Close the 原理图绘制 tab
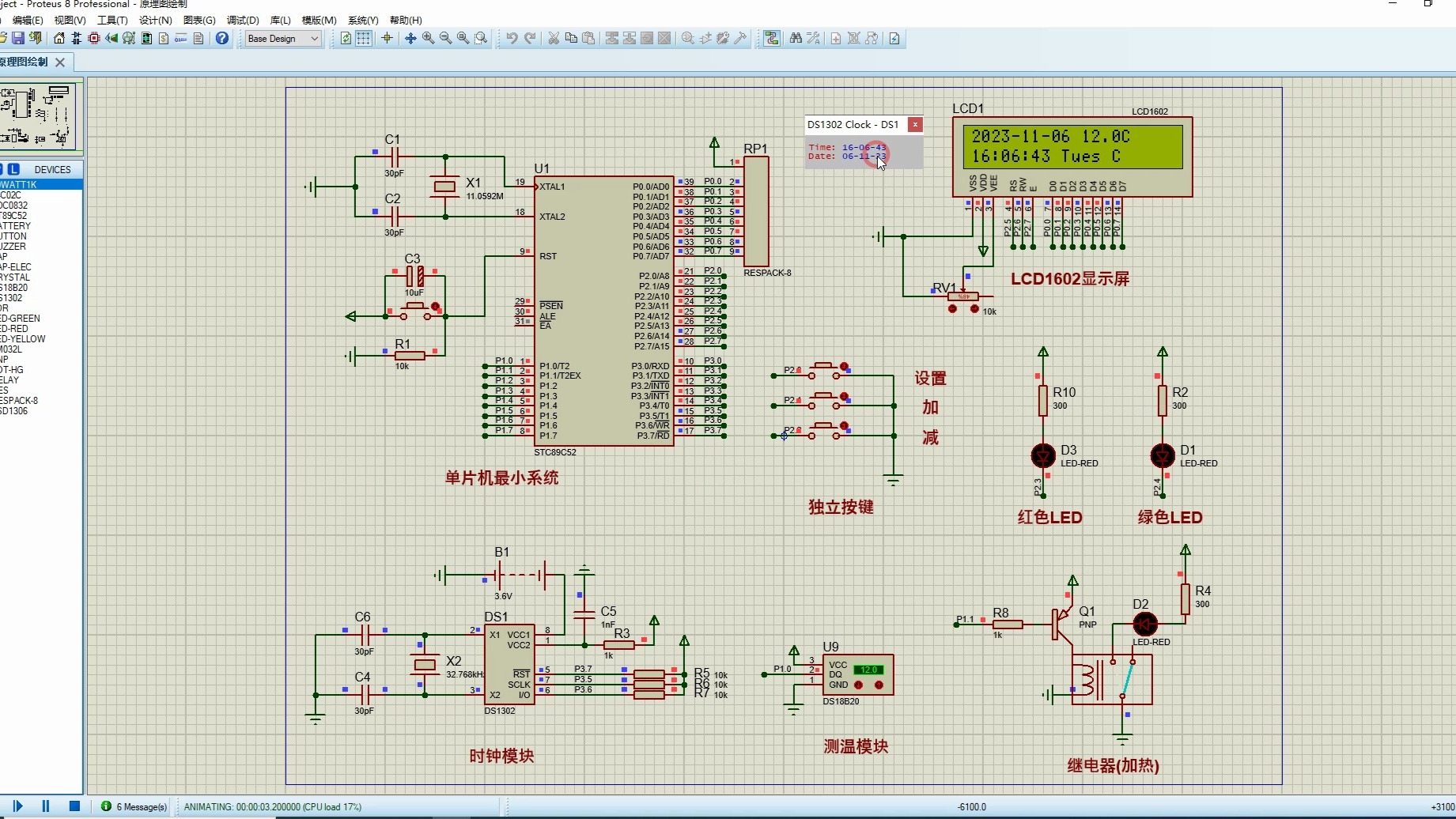The height and width of the screenshot is (819, 1456). 60,62
